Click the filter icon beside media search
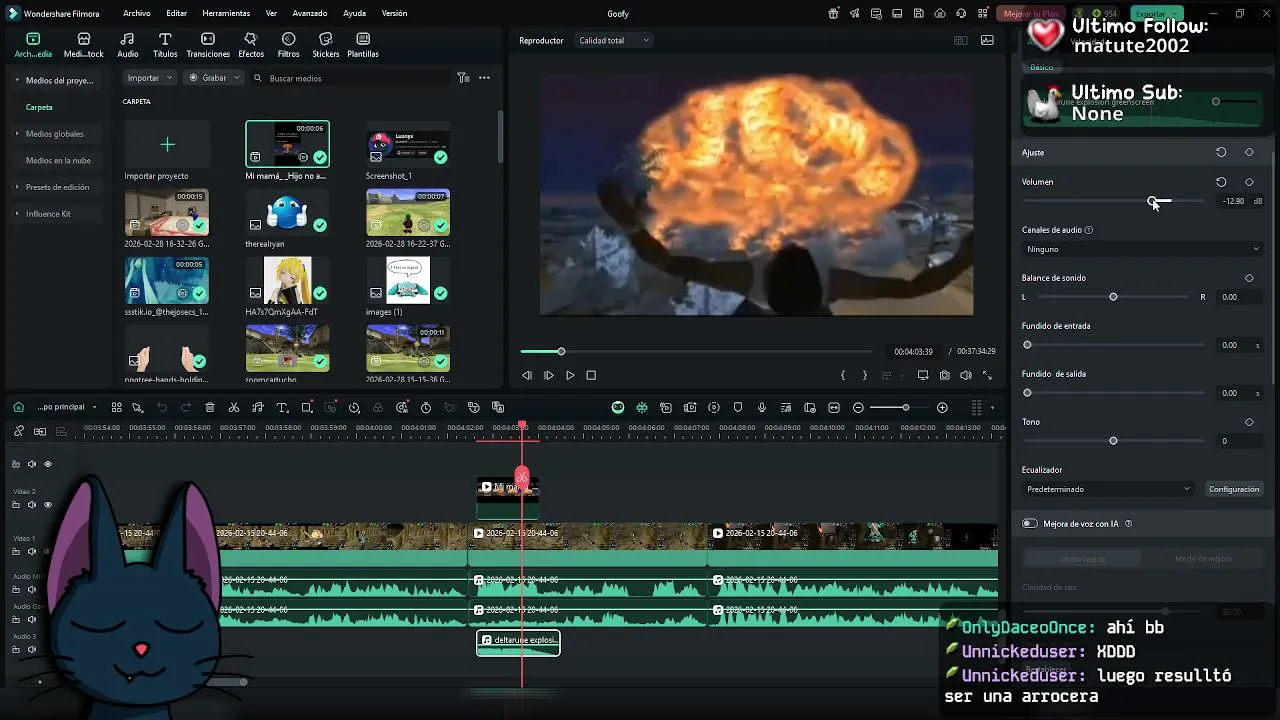 click(x=463, y=78)
